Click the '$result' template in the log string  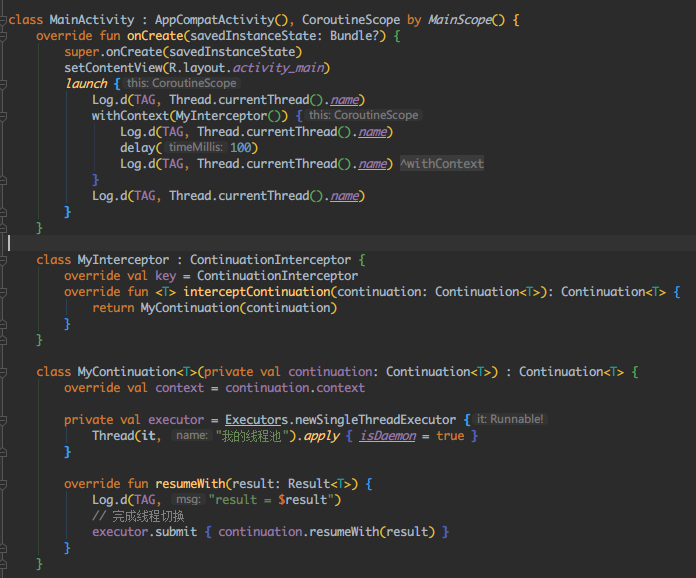point(302,499)
